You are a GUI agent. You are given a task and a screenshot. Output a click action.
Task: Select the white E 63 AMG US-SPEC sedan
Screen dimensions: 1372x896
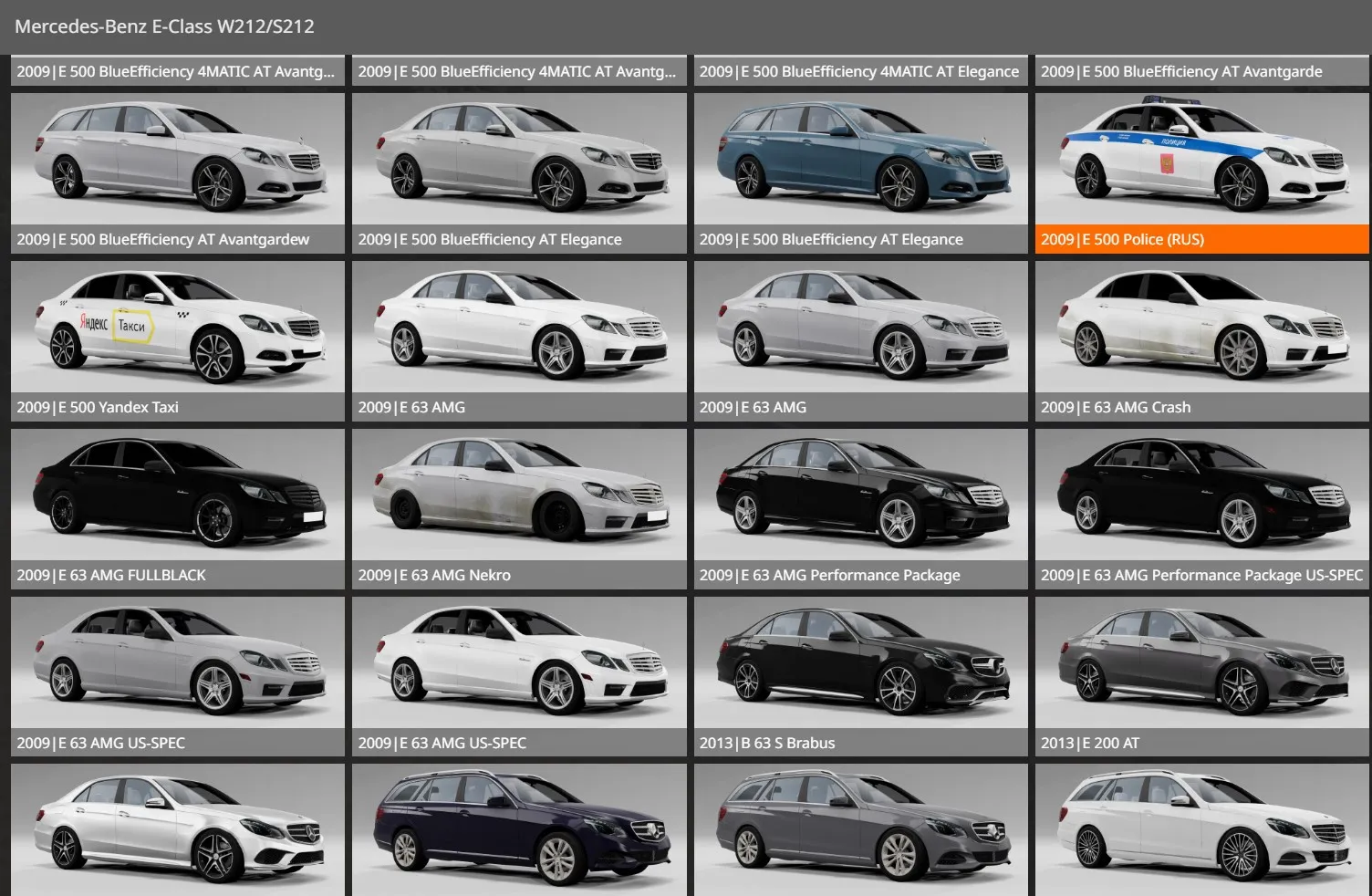coord(519,662)
